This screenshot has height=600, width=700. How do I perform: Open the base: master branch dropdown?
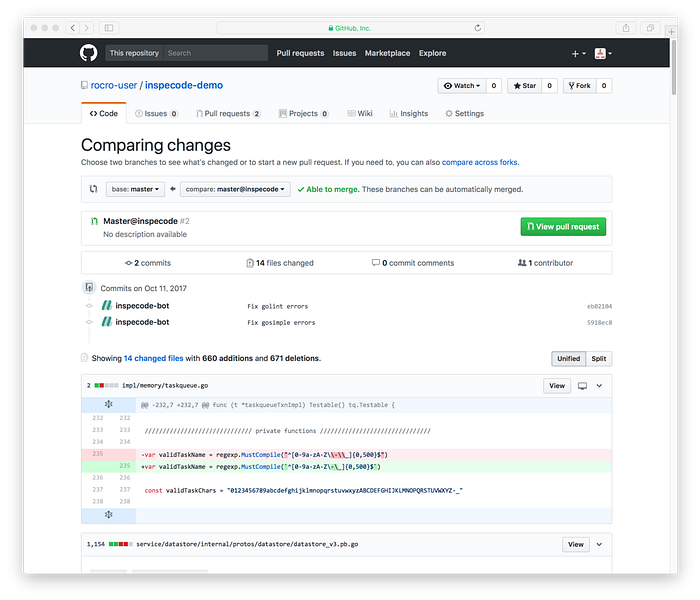click(135, 189)
